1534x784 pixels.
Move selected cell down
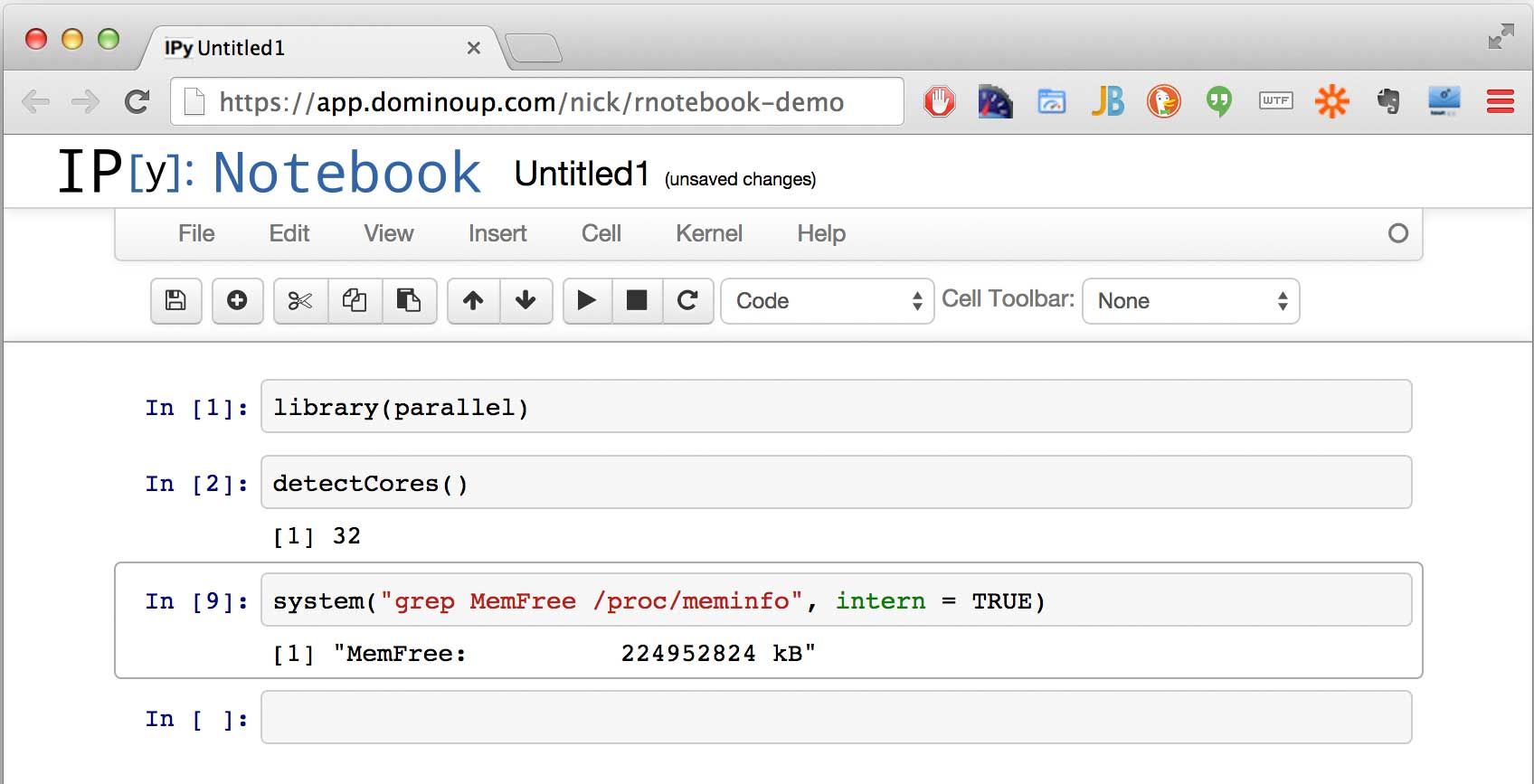pyautogui.click(x=526, y=300)
